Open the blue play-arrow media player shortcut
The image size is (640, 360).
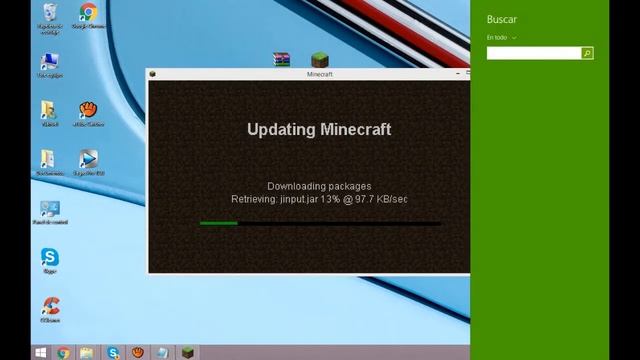88,159
